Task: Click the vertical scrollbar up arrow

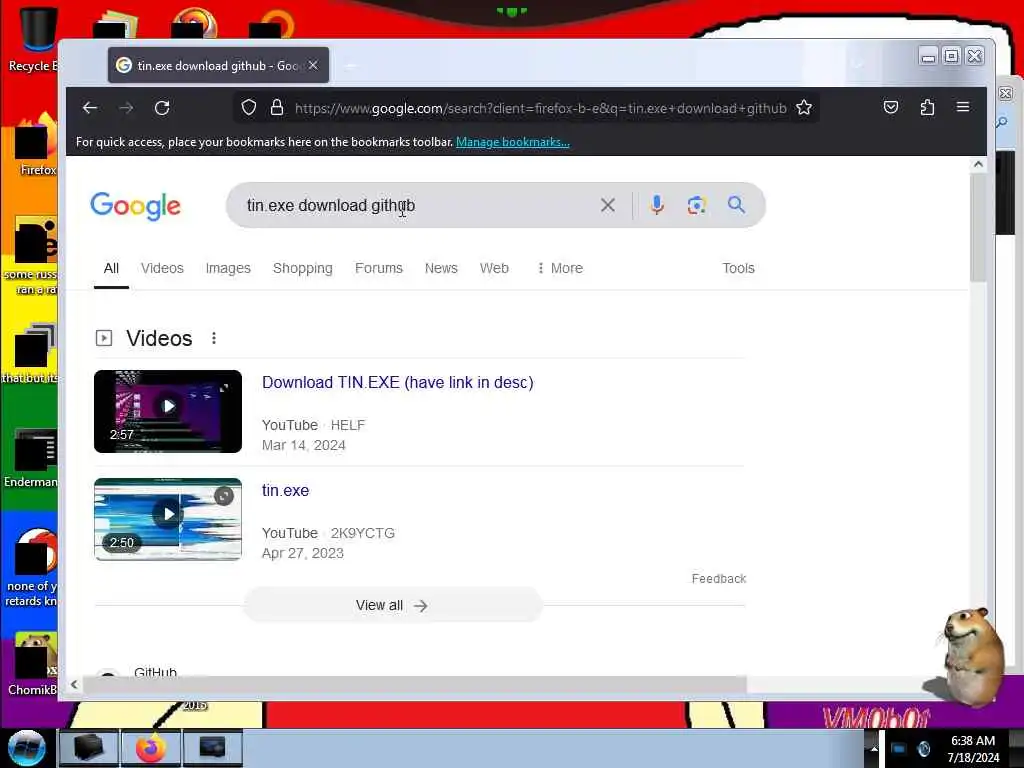Action: click(978, 165)
